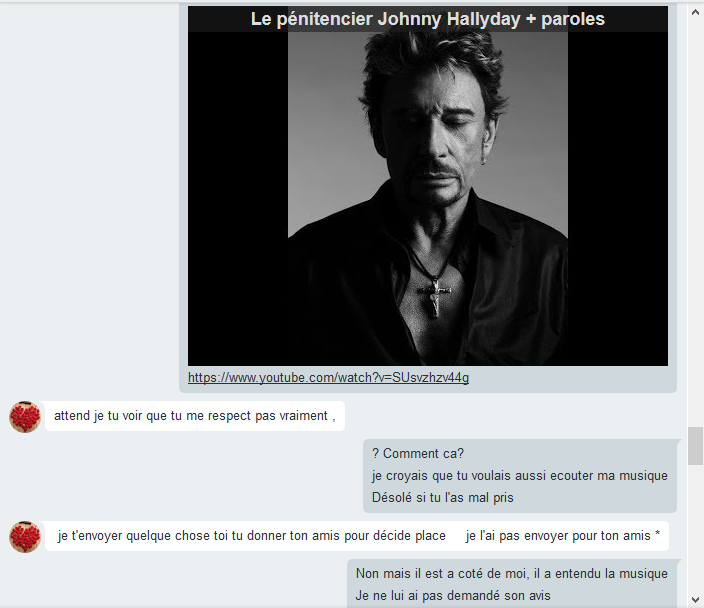Select the 'attend je tu voir' message bubble
704x608 pixels.
click(194, 416)
